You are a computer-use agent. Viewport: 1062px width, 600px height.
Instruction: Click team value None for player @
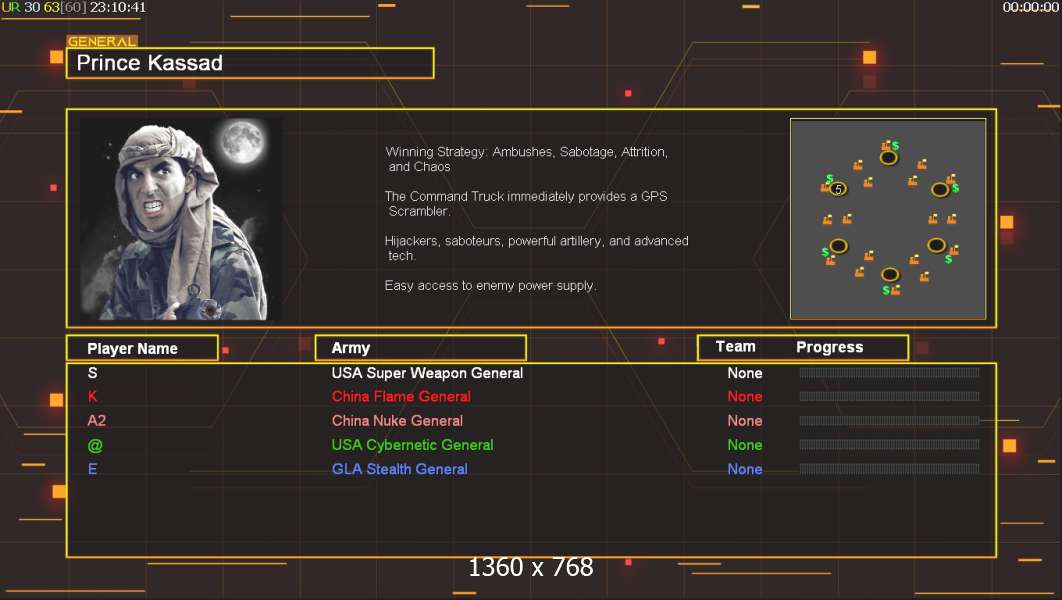(745, 445)
